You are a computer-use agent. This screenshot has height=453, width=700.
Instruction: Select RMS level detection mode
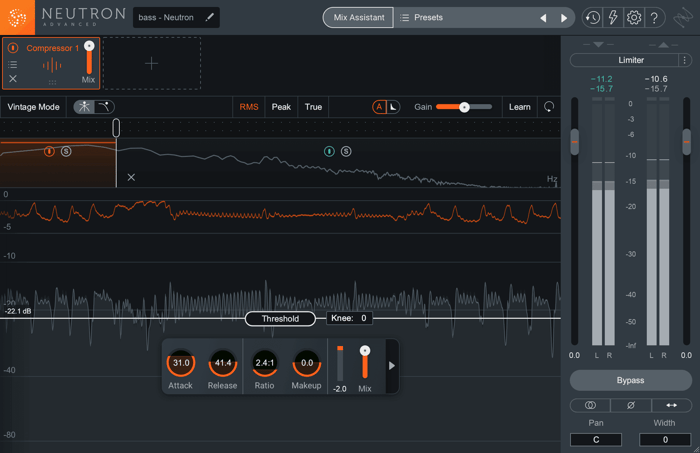(249, 107)
